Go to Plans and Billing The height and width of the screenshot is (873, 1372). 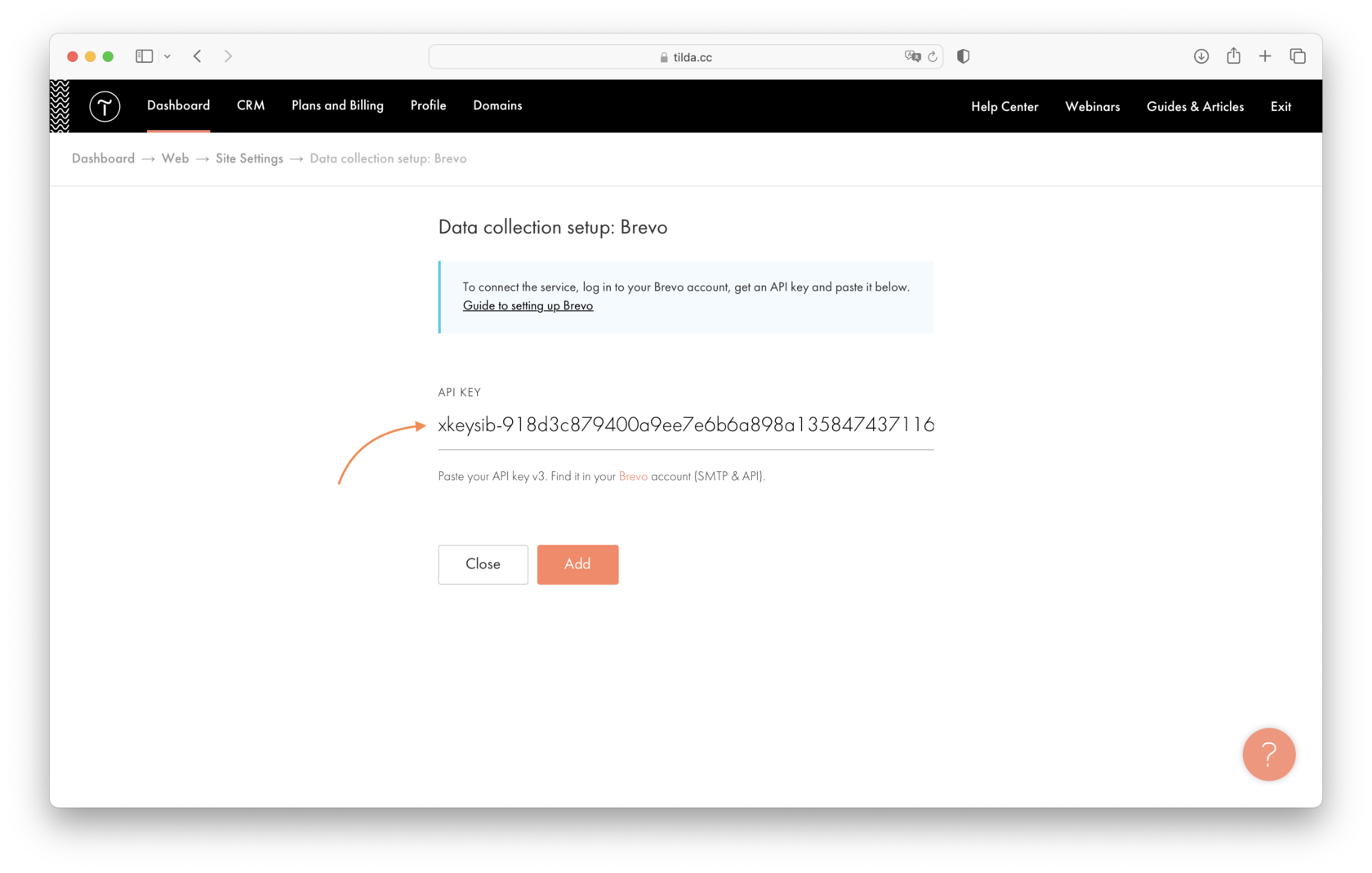point(337,105)
